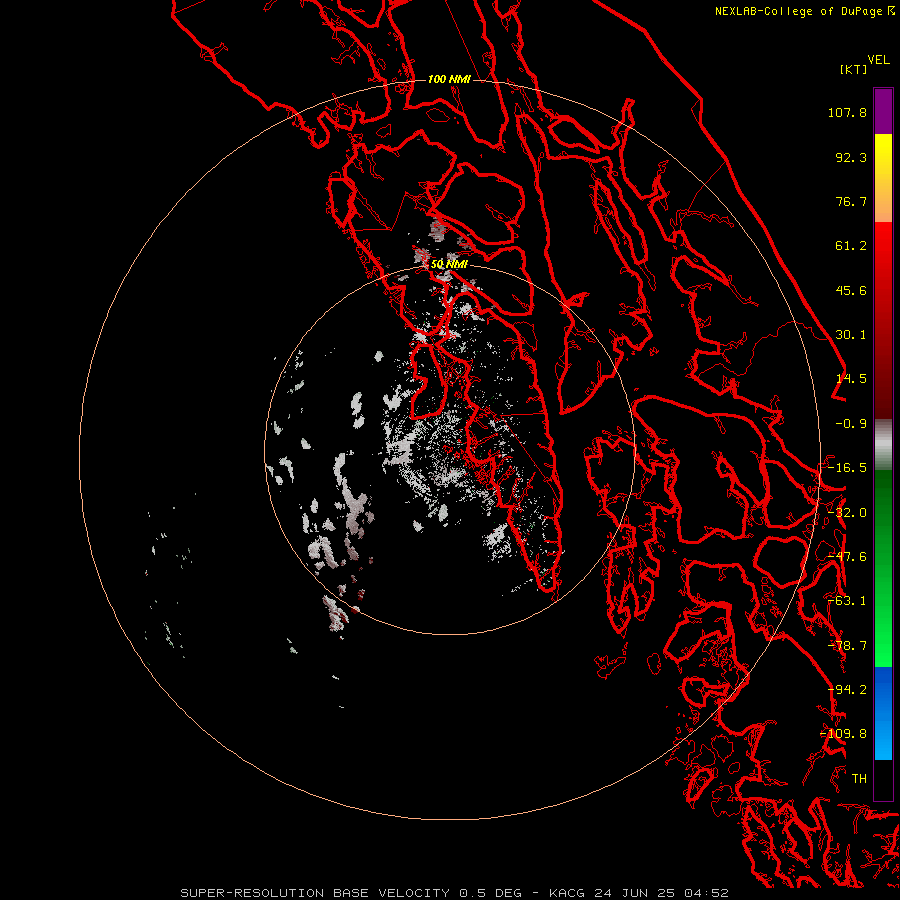Click the 100 NMI range ring label
This screenshot has width=900, height=900.
449,79
